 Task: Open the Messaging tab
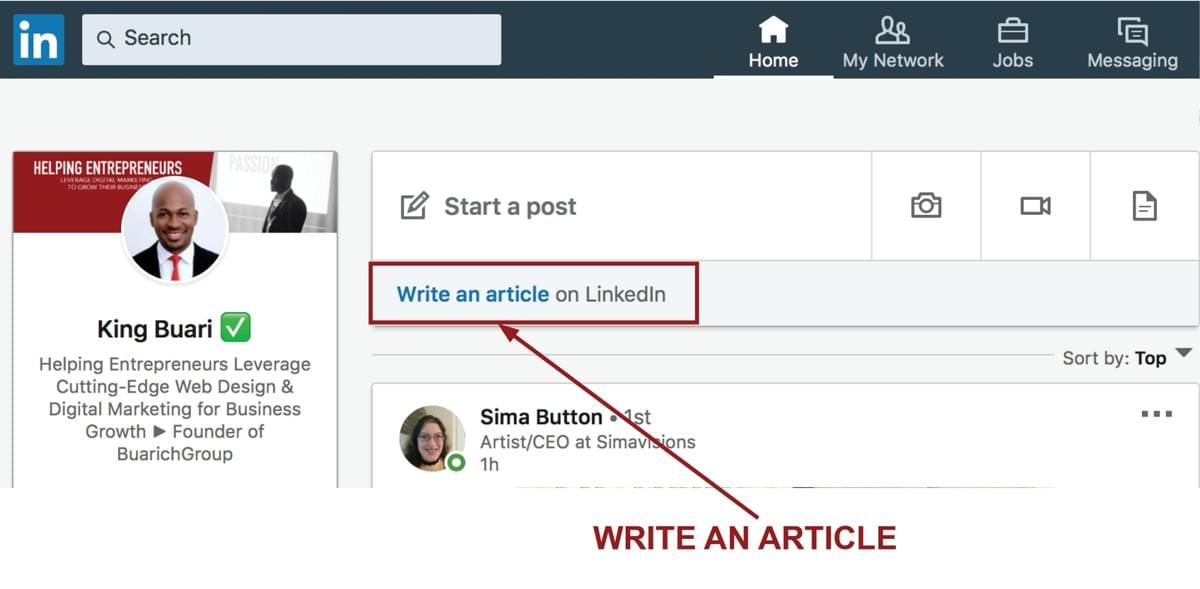click(1132, 42)
